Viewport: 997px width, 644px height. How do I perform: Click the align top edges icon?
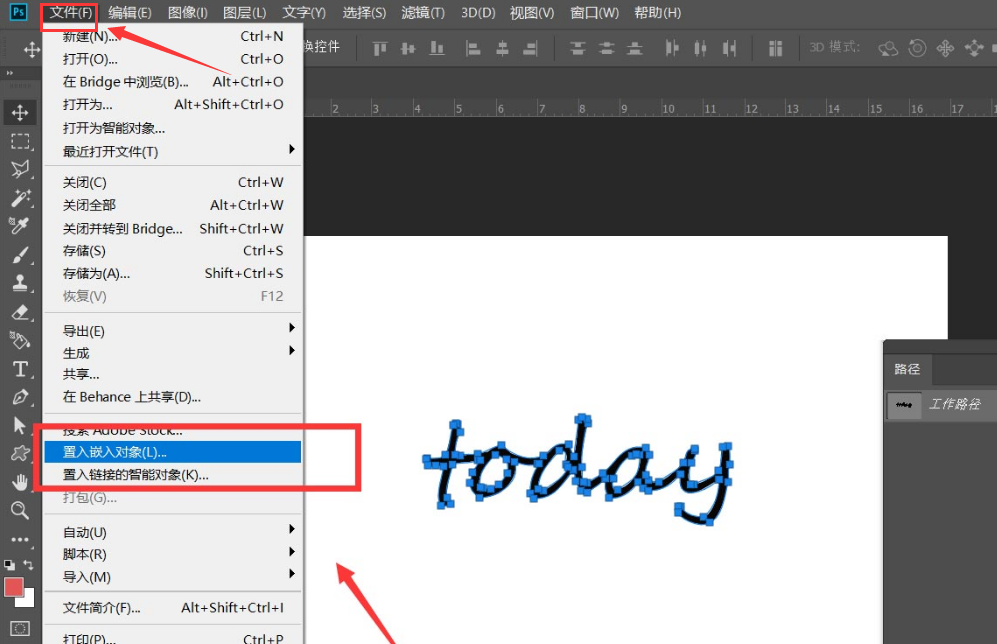[380, 48]
